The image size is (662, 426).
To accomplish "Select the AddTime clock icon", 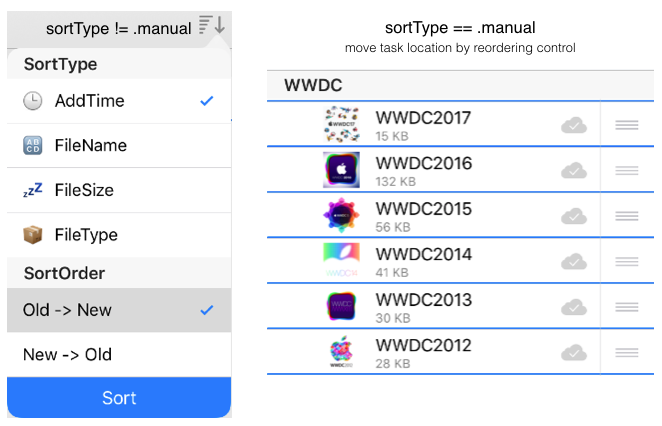I will pyautogui.click(x=33, y=101).
